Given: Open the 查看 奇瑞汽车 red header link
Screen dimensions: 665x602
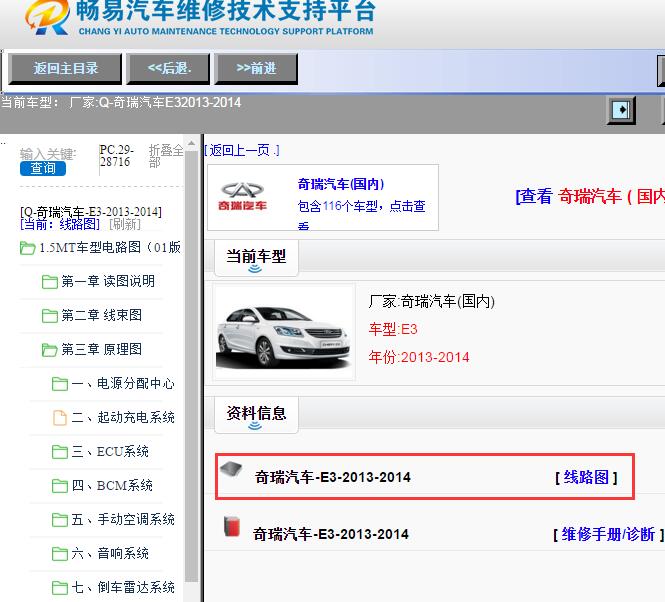Looking at the screenshot, I should (x=590, y=196).
